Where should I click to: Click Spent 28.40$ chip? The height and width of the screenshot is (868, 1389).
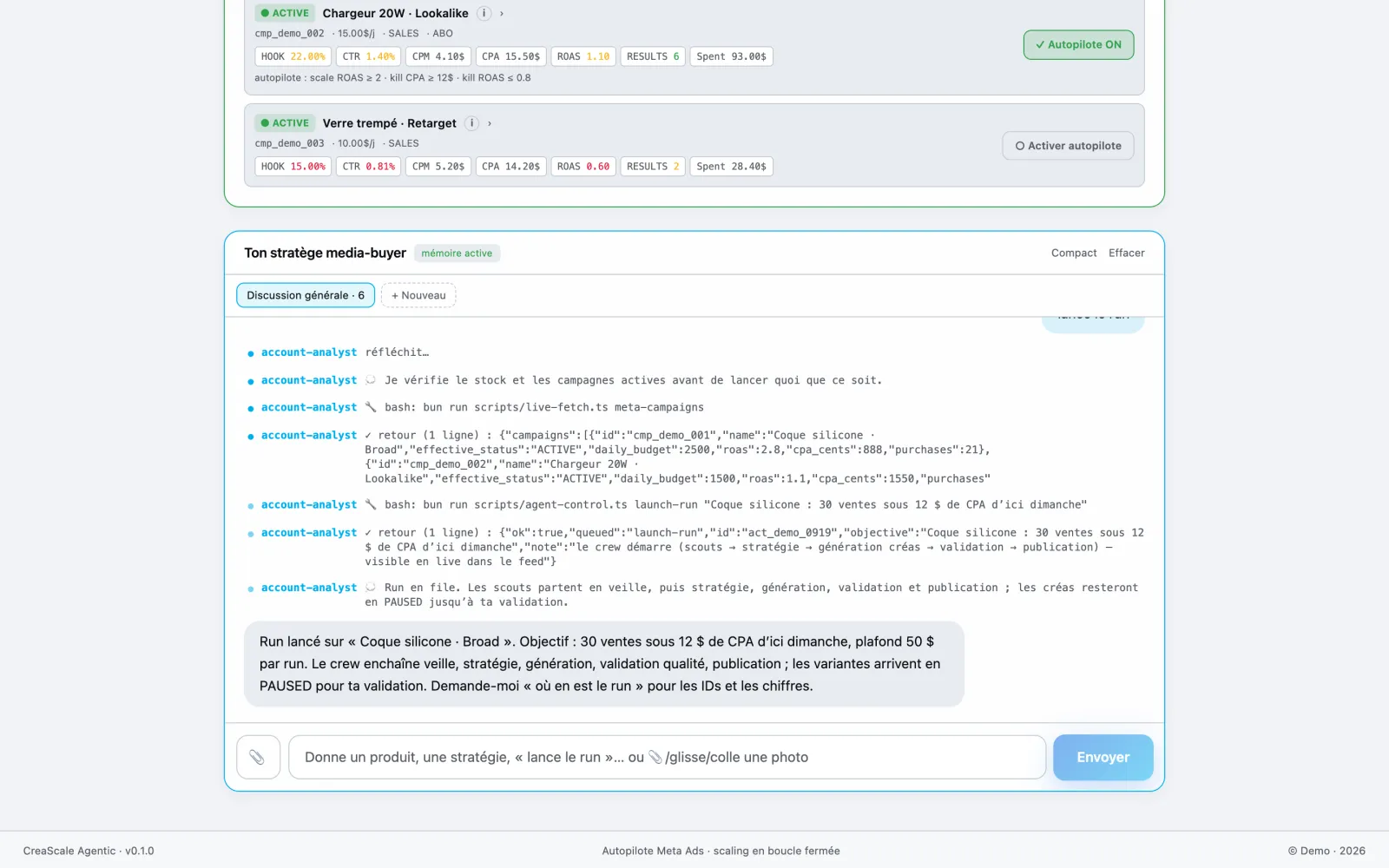[732, 167]
